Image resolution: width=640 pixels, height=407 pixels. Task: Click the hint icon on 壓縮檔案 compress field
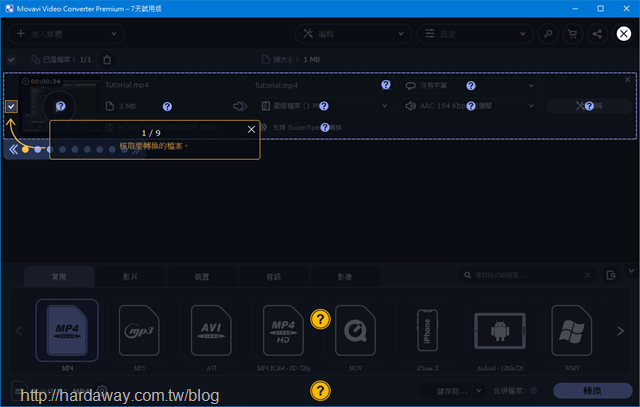(324, 106)
